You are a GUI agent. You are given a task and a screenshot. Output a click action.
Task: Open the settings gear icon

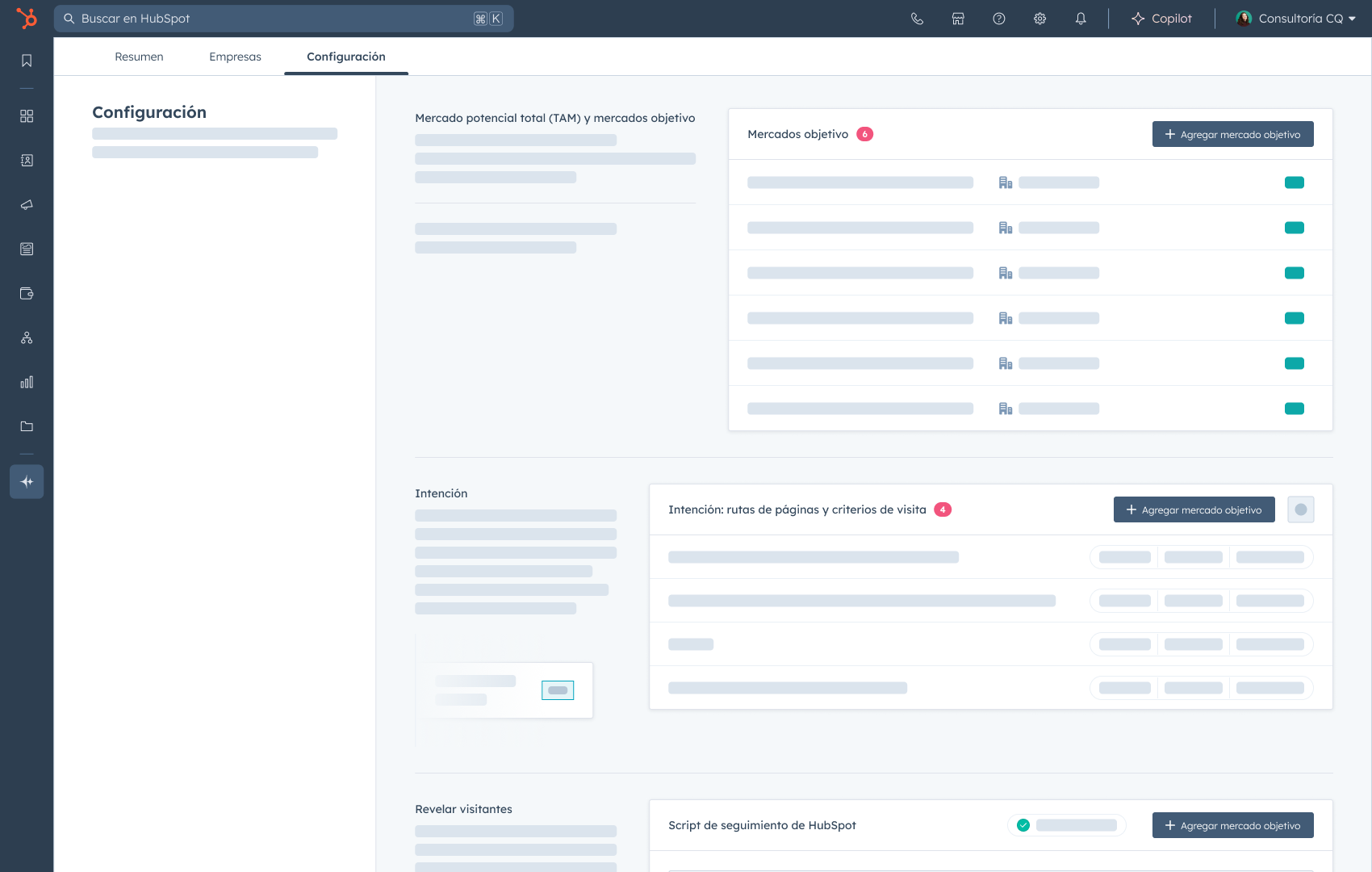pyautogui.click(x=1039, y=19)
